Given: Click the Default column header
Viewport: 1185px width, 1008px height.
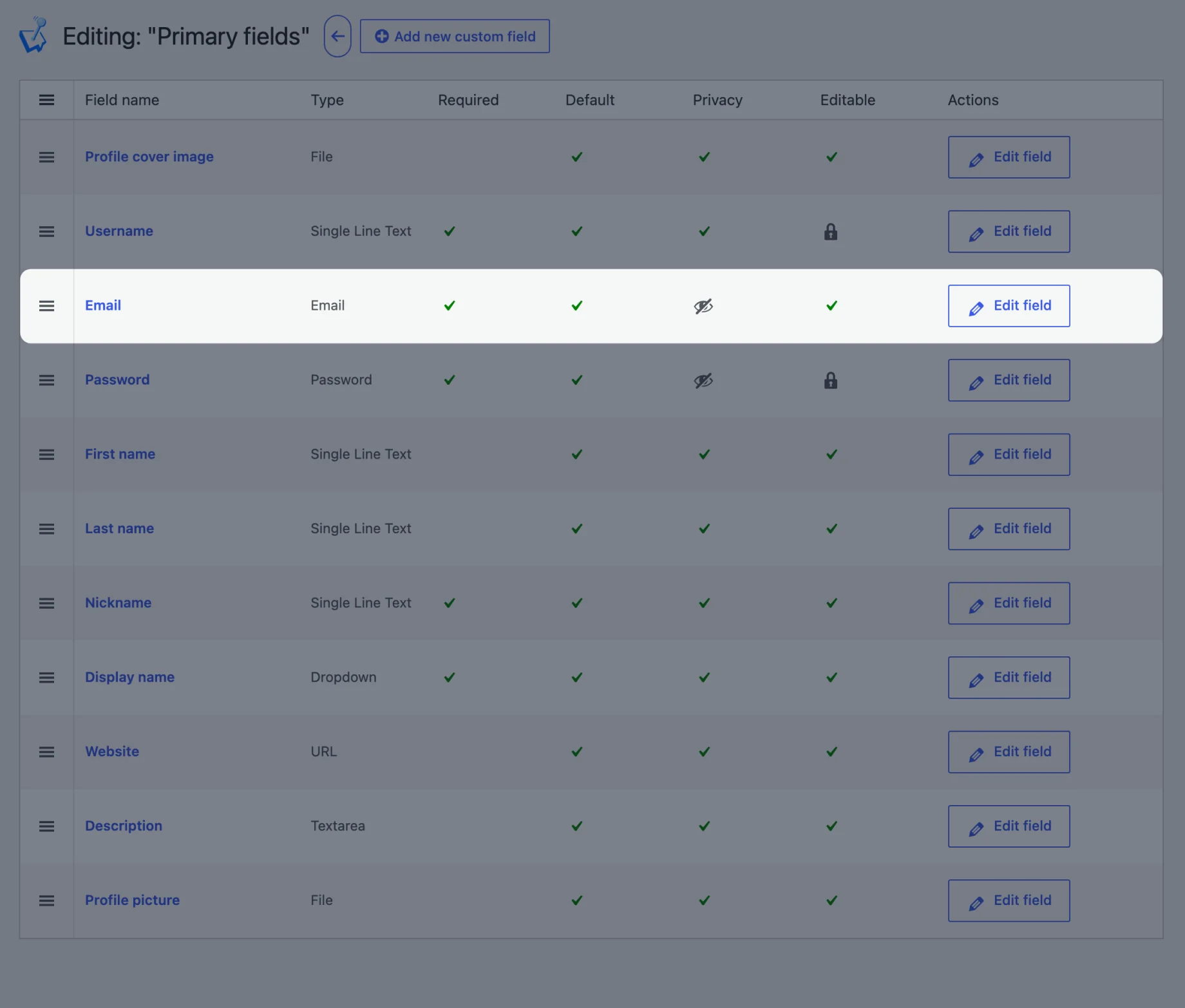Looking at the screenshot, I should tap(590, 100).
